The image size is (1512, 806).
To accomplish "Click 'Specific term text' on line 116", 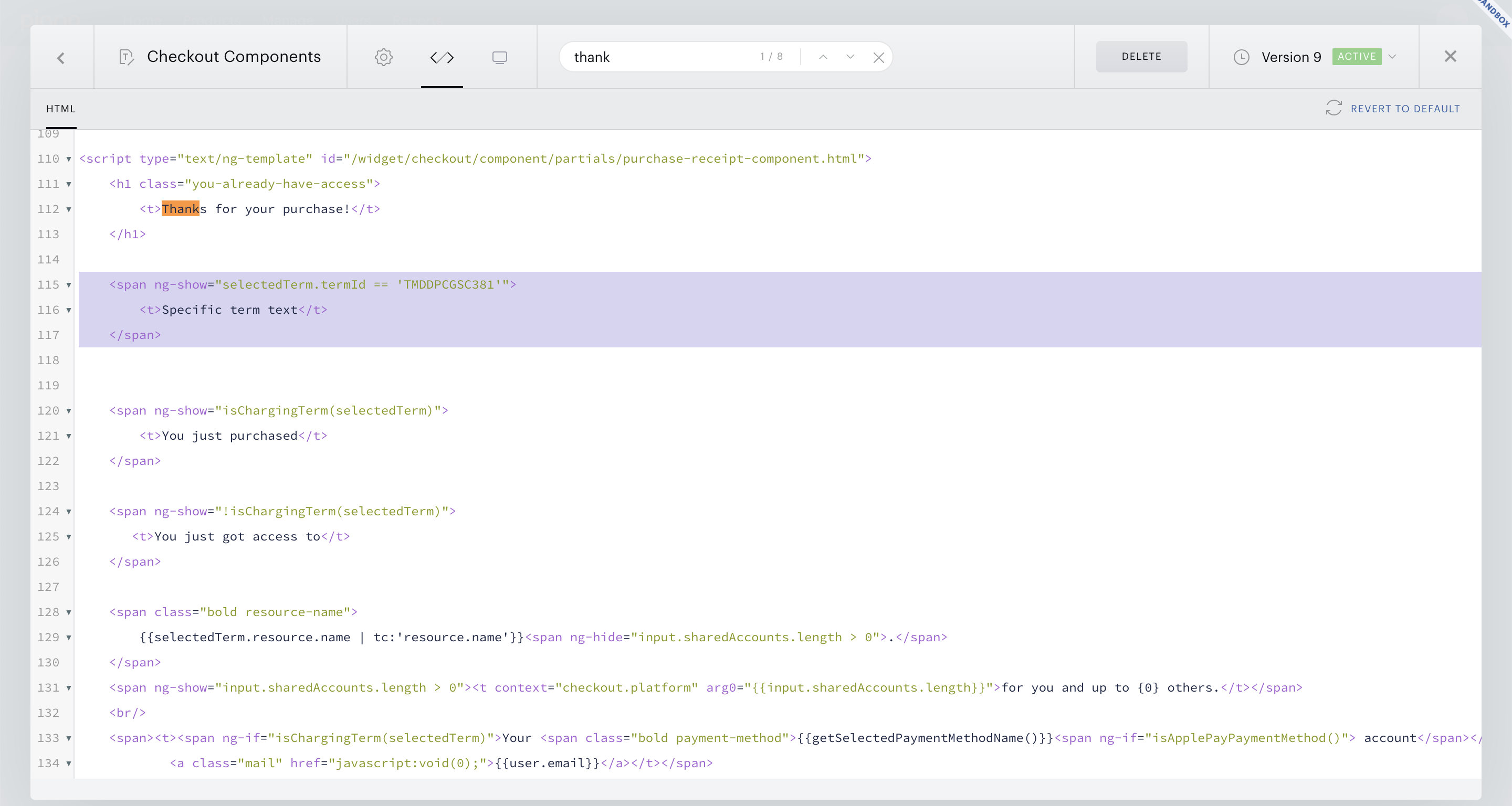I will pyautogui.click(x=229, y=310).
